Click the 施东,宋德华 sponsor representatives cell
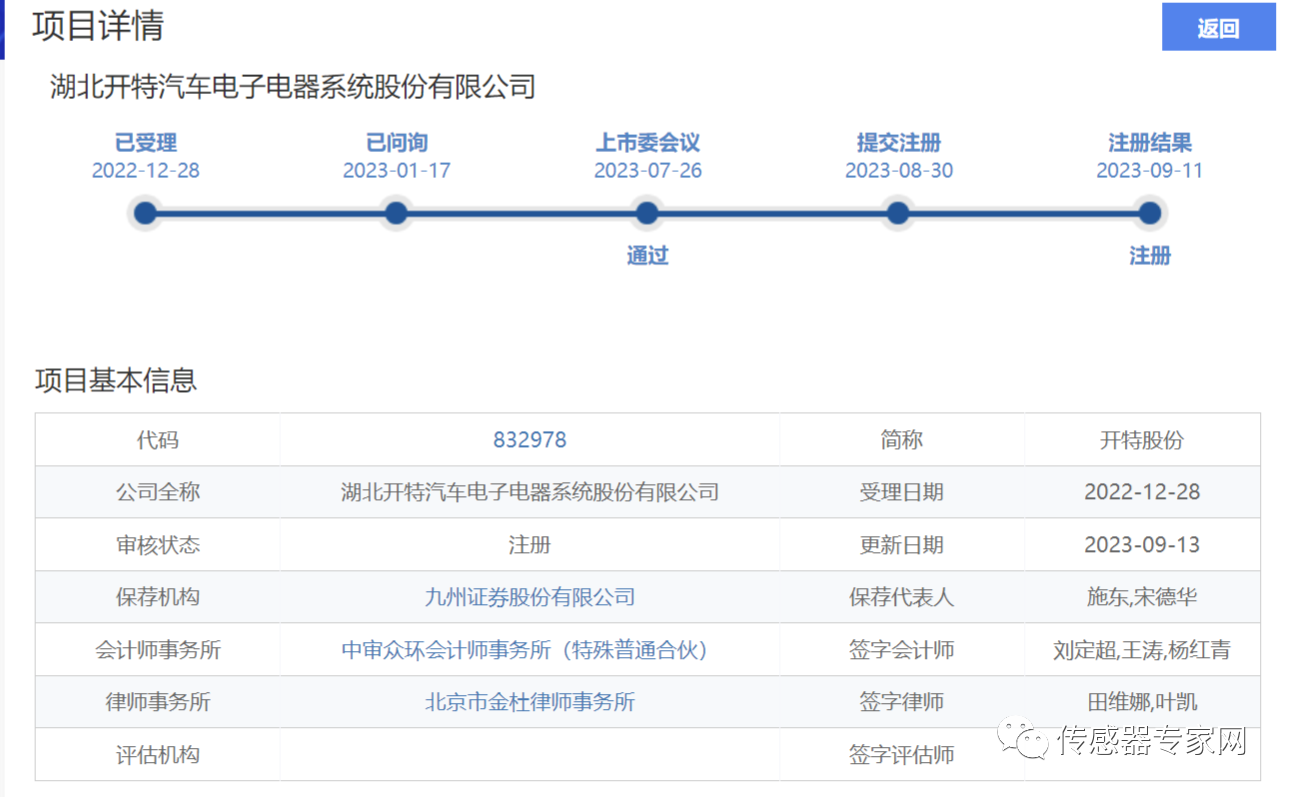The height and width of the screenshot is (797, 1289). [1142, 597]
